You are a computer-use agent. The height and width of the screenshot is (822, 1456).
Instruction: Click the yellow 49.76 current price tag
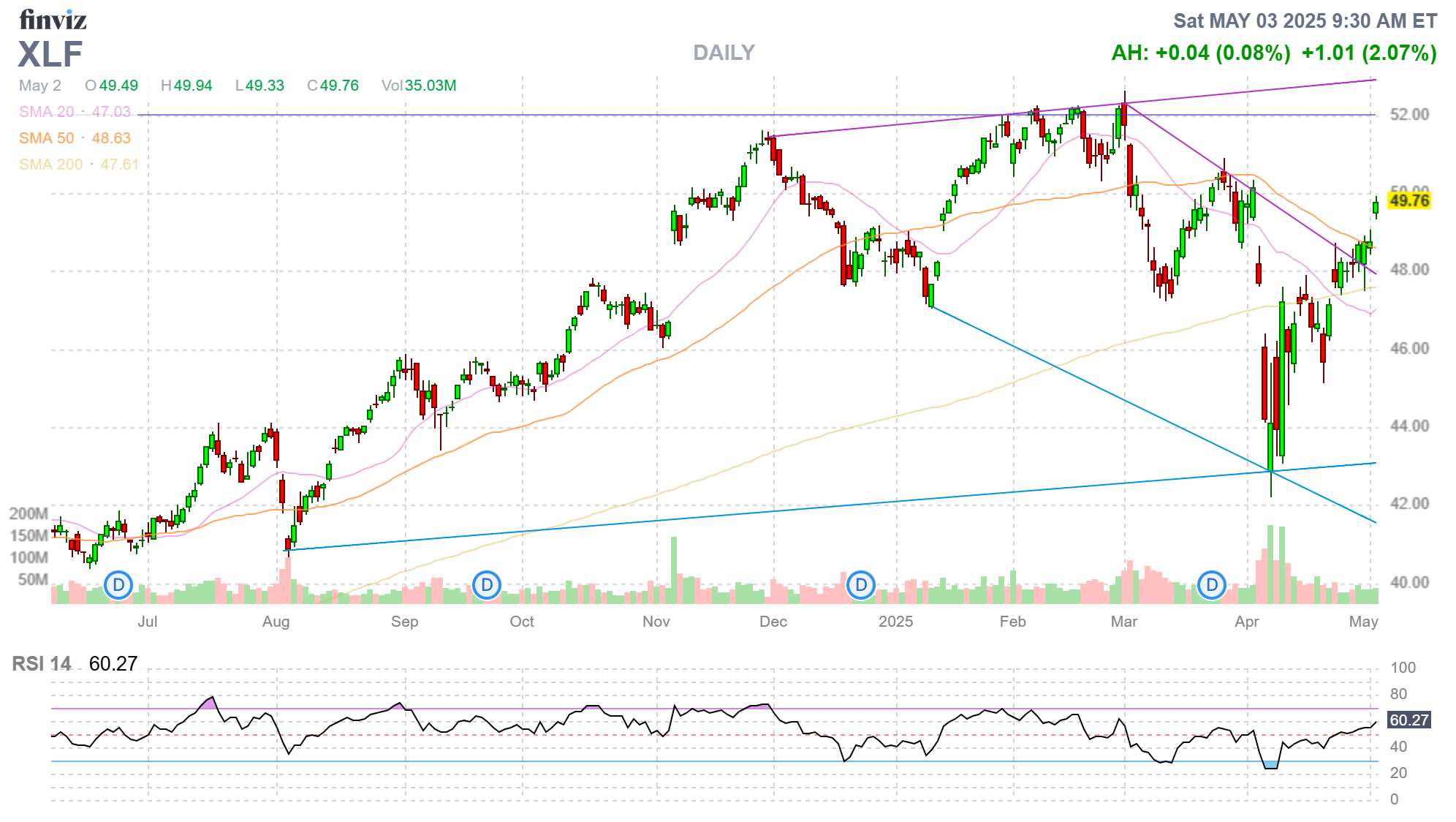pyautogui.click(x=1408, y=200)
